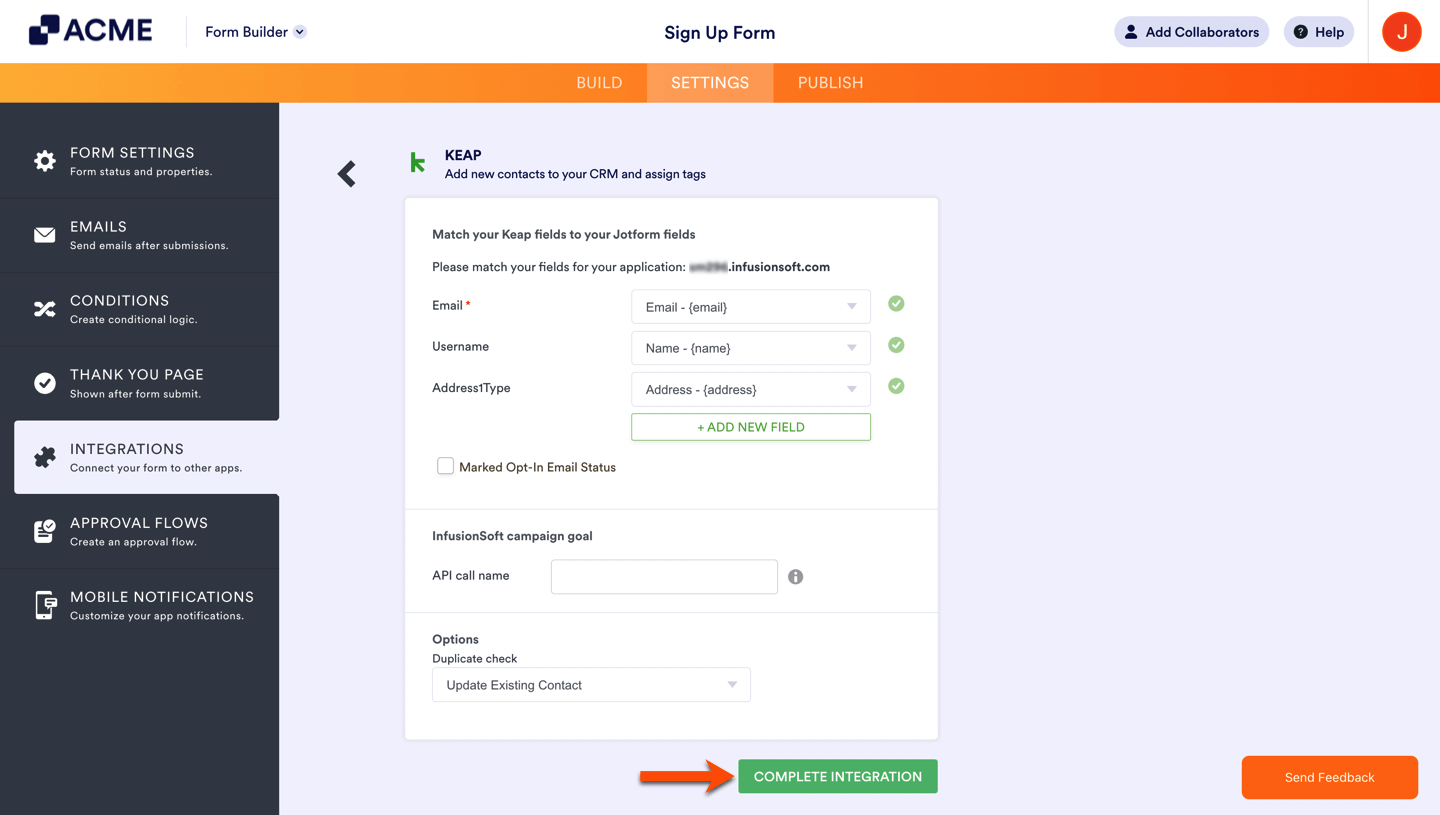Click the Keap logo icon
The image size is (1440, 815).
point(417,163)
